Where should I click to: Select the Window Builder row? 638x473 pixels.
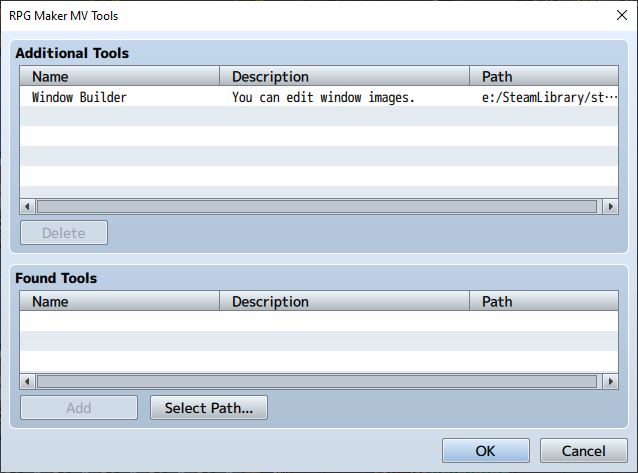[x=319, y=97]
